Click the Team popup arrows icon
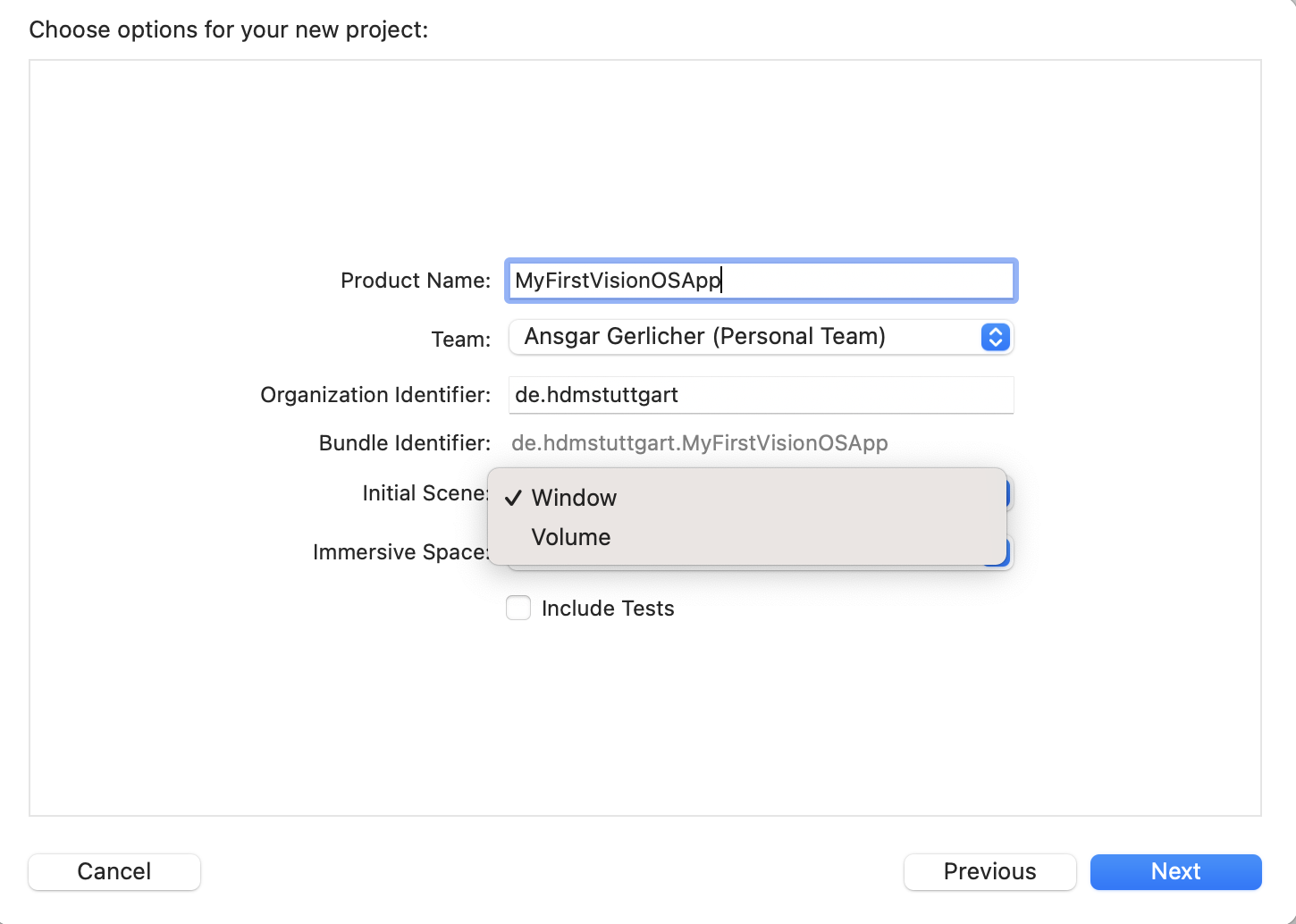1296x924 pixels. (x=995, y=337)
